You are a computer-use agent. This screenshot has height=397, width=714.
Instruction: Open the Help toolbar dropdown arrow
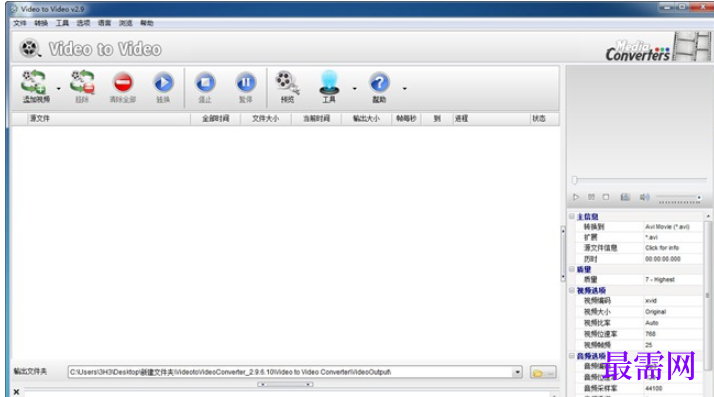pos(404,88)
